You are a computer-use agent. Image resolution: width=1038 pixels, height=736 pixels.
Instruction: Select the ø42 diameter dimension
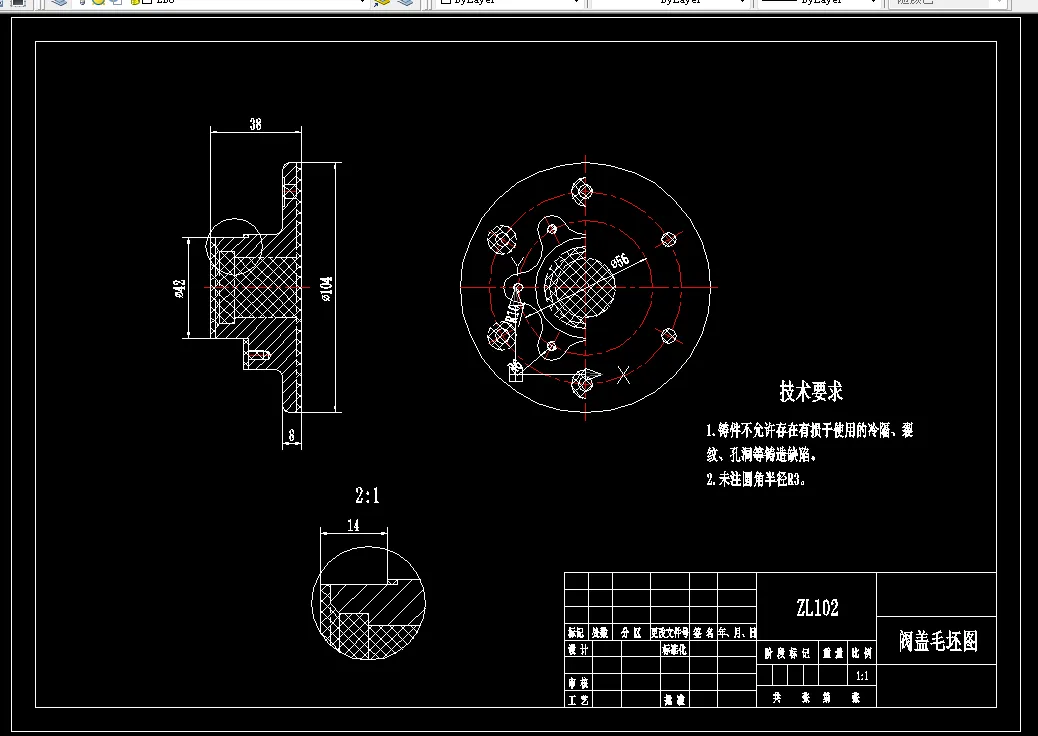point(179,288)
